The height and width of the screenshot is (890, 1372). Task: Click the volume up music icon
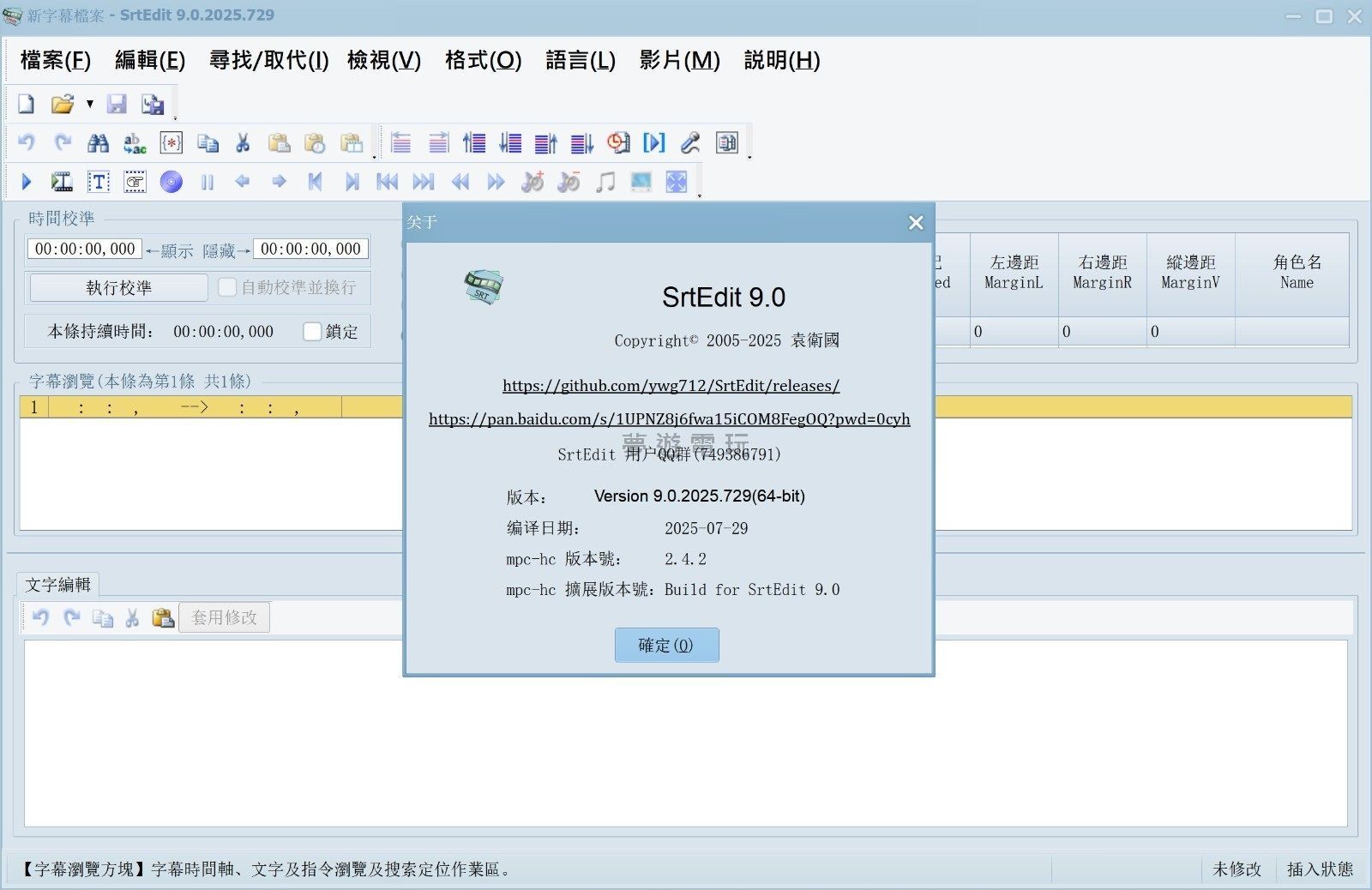coord(533,182)
